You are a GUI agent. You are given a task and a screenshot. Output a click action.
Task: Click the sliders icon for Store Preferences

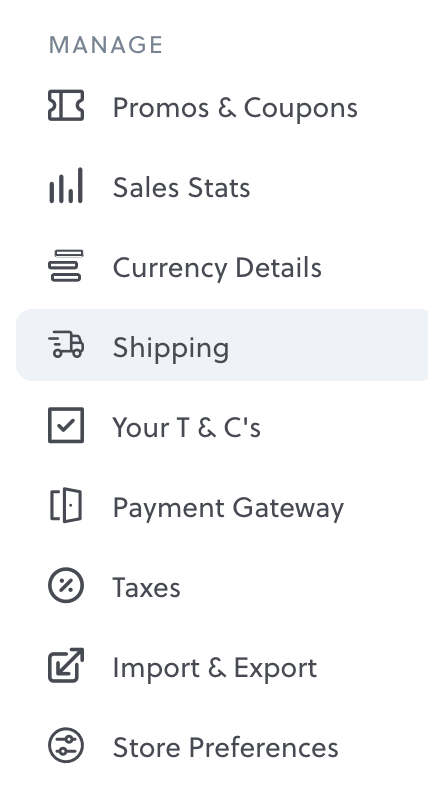pyautogui.click(x=66, y=745)
